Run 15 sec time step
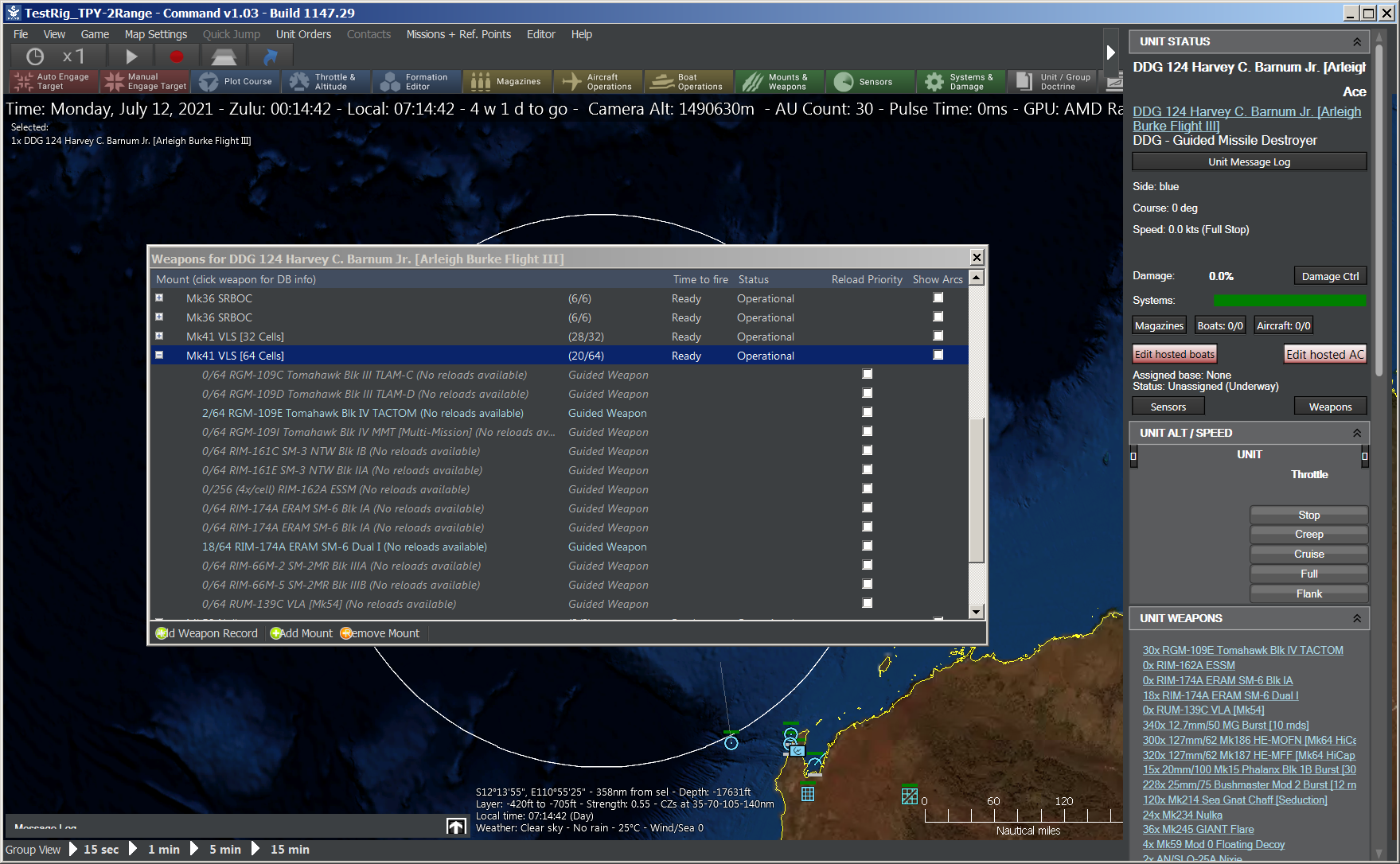Image resolution: width=1400 pixels, height=864 pixels. [94, 850]
